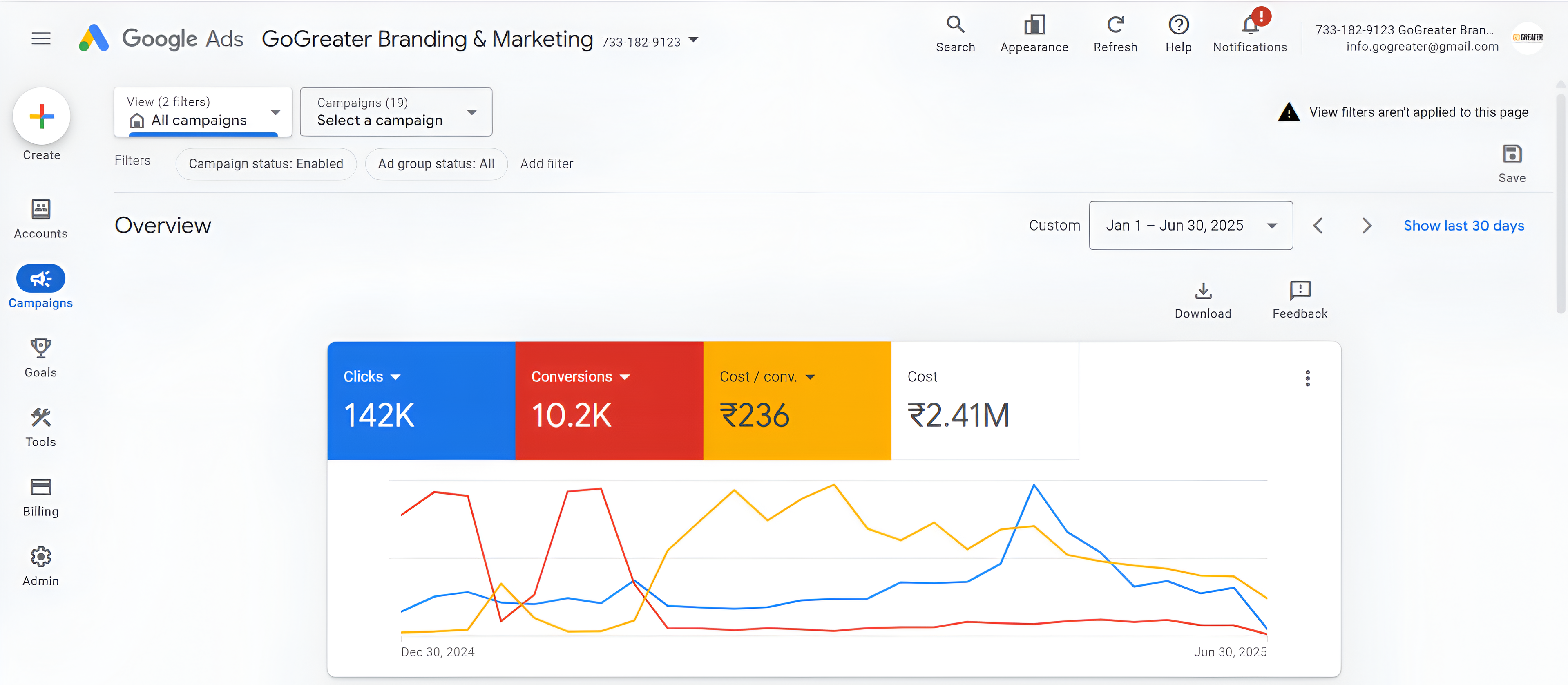Open the Select a campaign dropdown
The width and height of the screenshot is (1568, 685).
tap(395, 112)
